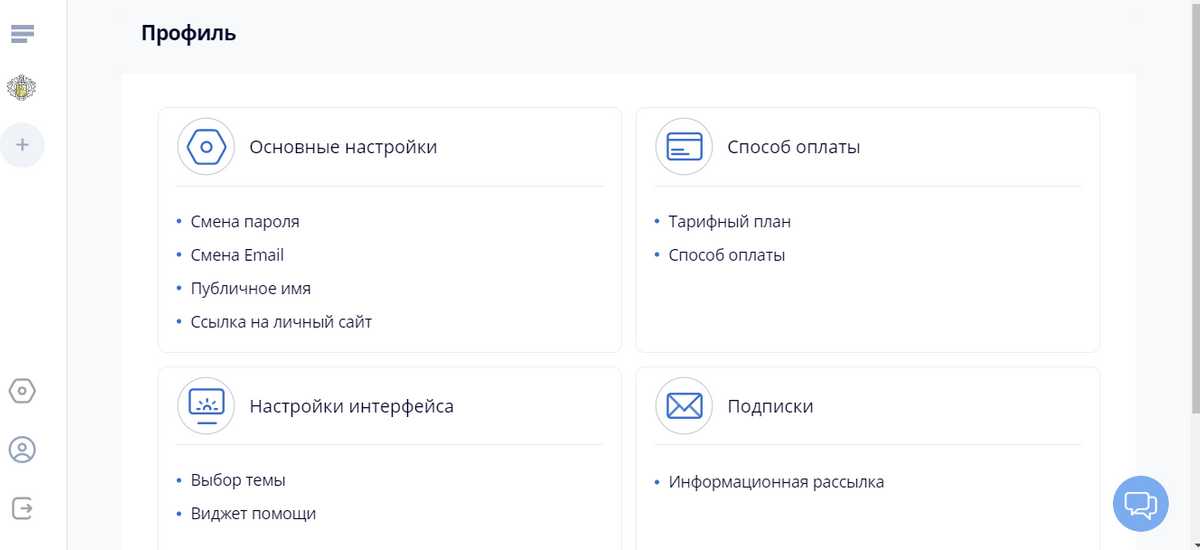Open Смена Email link
Image resolution: width=1200 pixels, height=550 pixels.
(x=237, y=255)
